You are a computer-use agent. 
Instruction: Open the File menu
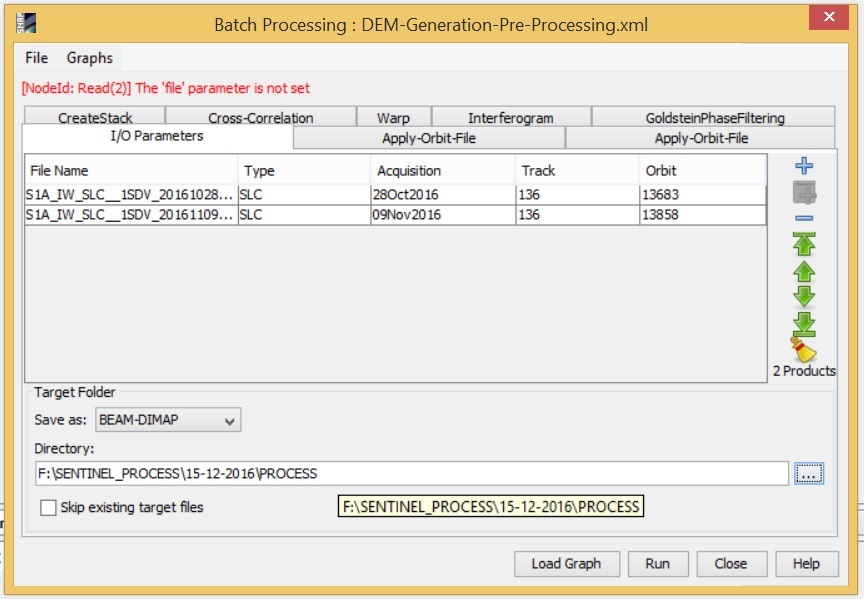(37, 58)
